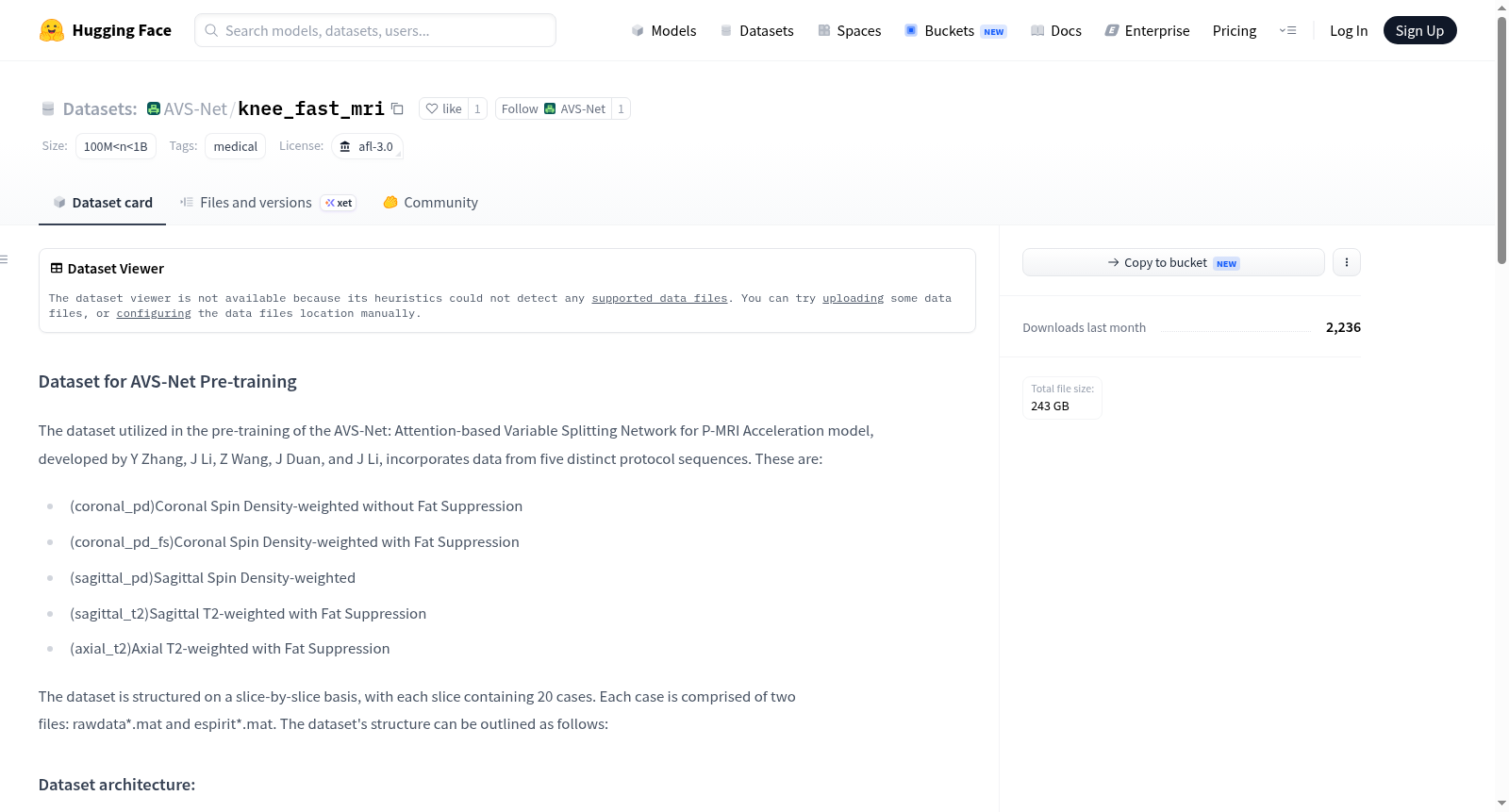1509x812 pixels.
Task: Copy dataset name with the copy icon
Action: 398,109
